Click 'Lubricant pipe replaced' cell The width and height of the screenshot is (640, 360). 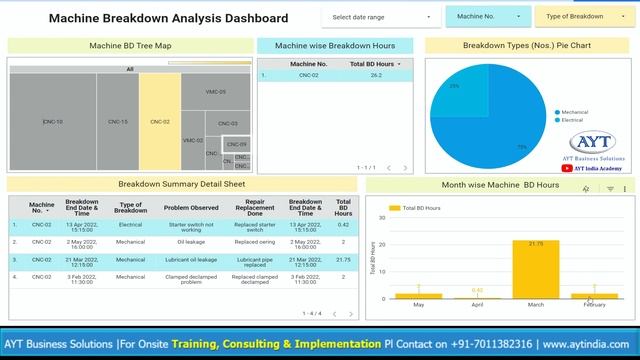255,262
